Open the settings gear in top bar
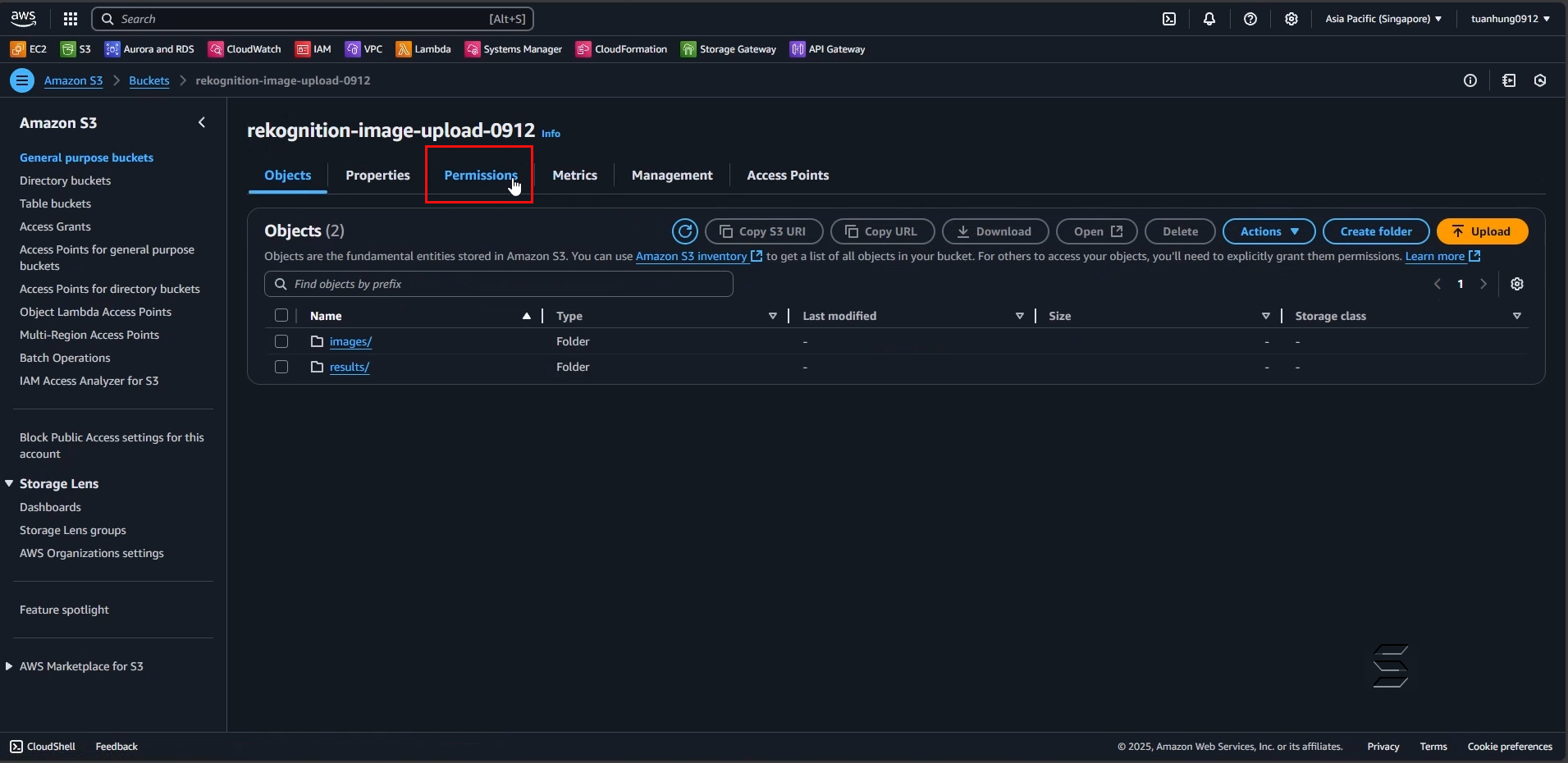Viewport: 1568px width, 763px height. 1291,19
